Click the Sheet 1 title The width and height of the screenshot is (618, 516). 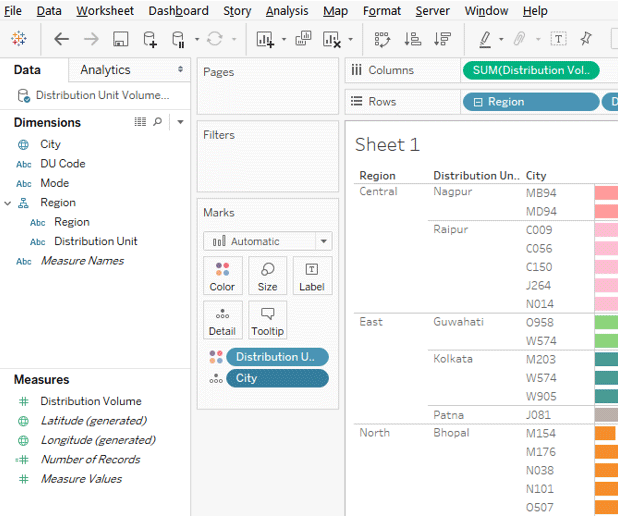pos(387,144)
